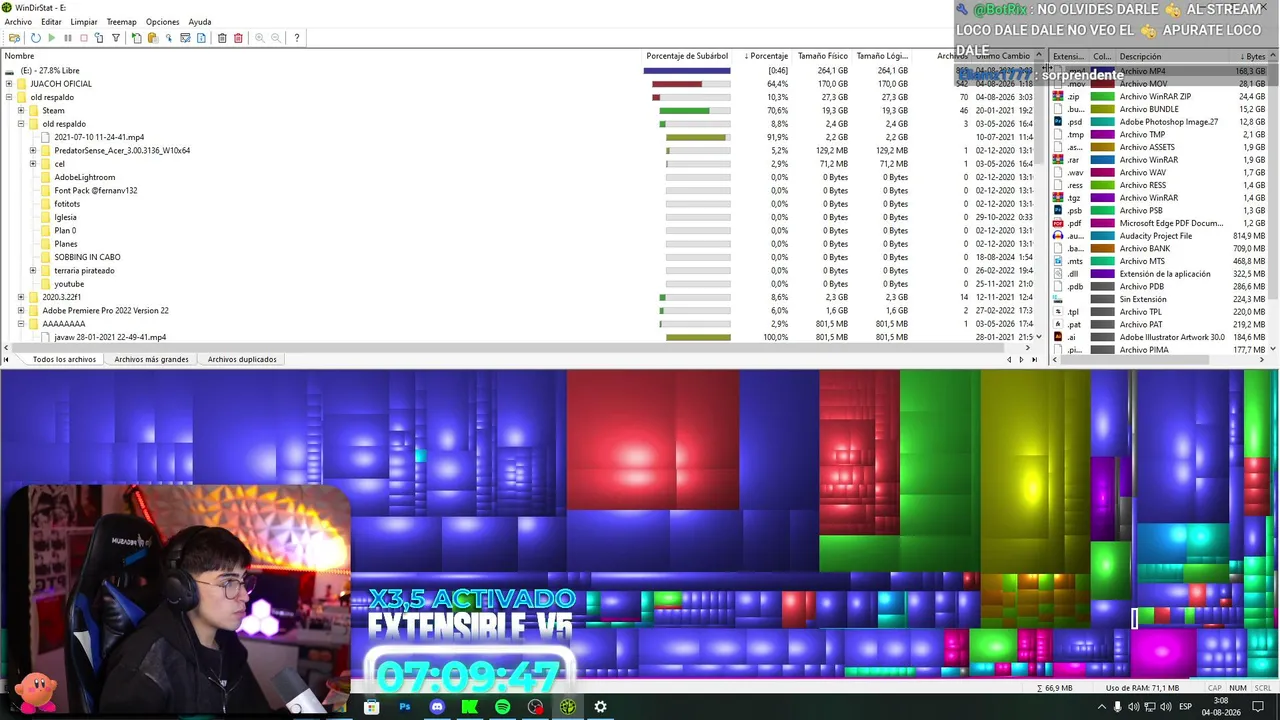Click the Archivo MP4 blue color swatch
The image size is (1280, 720).
(x=1102, y=71)
